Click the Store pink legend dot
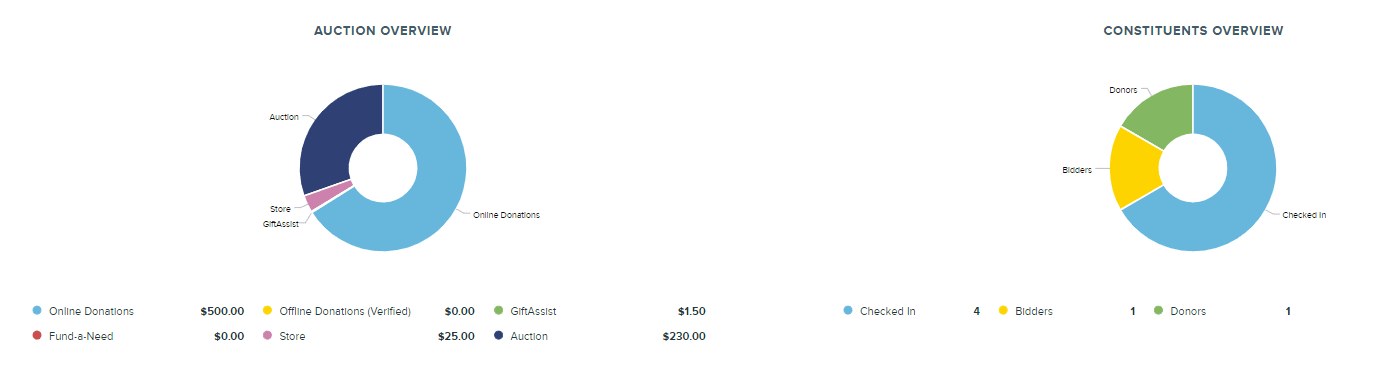The image size is (1389, 390). tap(268, 336)
